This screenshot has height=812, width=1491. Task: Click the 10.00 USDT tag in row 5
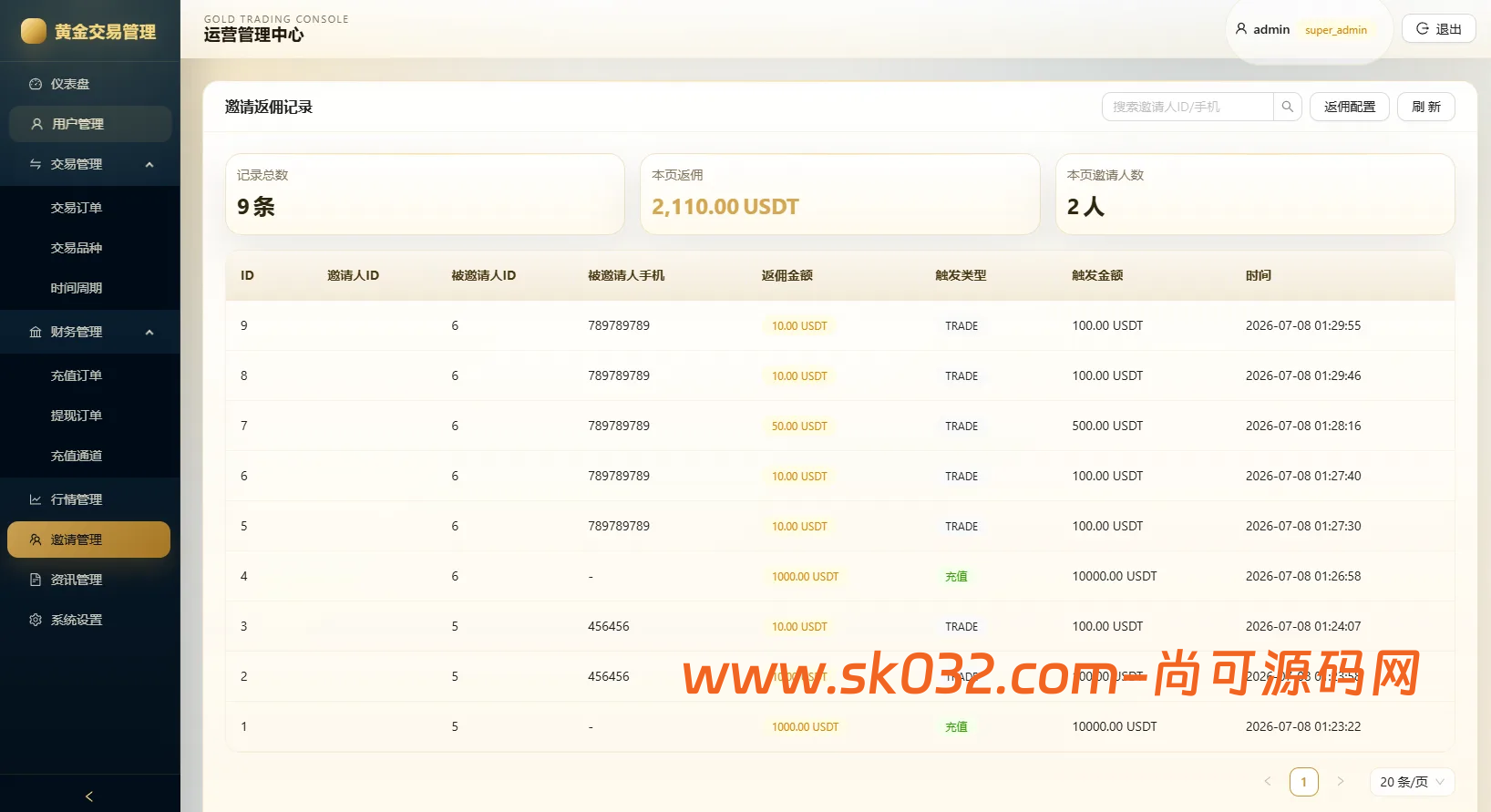click(799, 526)
